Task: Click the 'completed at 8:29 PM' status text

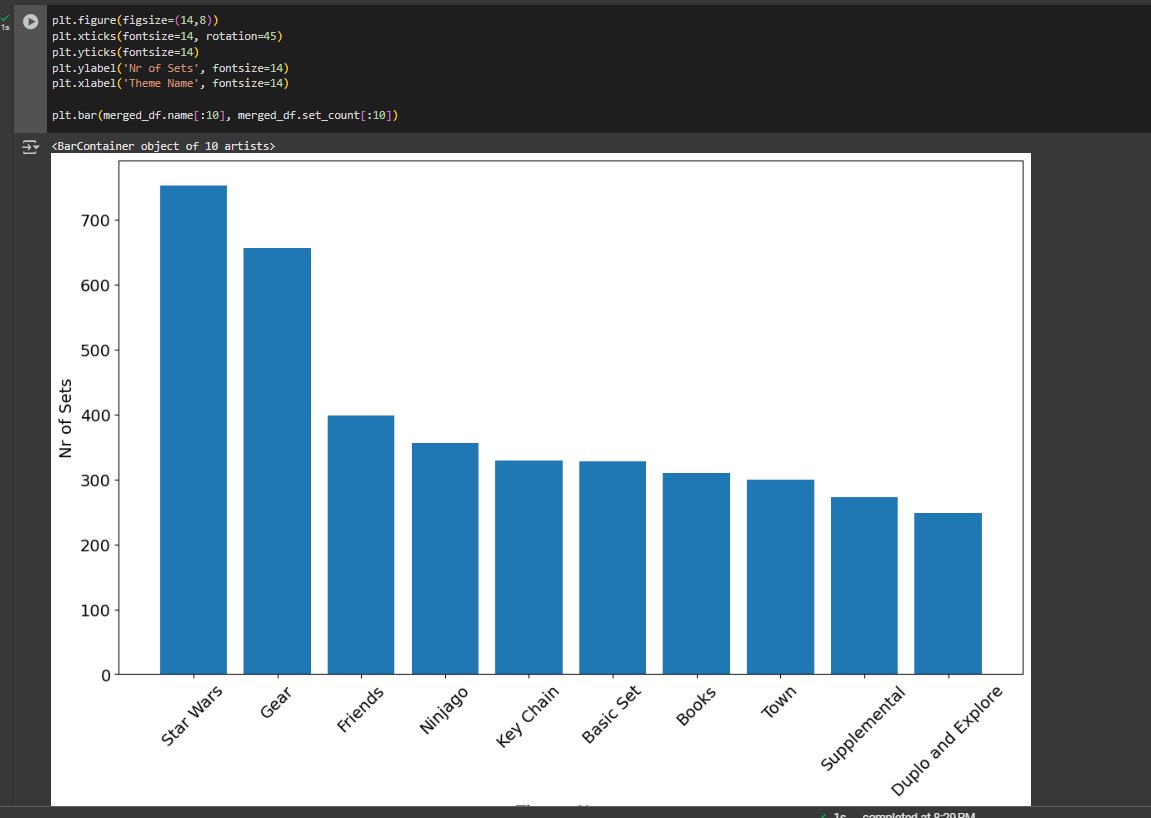Action: coord(918,815)
